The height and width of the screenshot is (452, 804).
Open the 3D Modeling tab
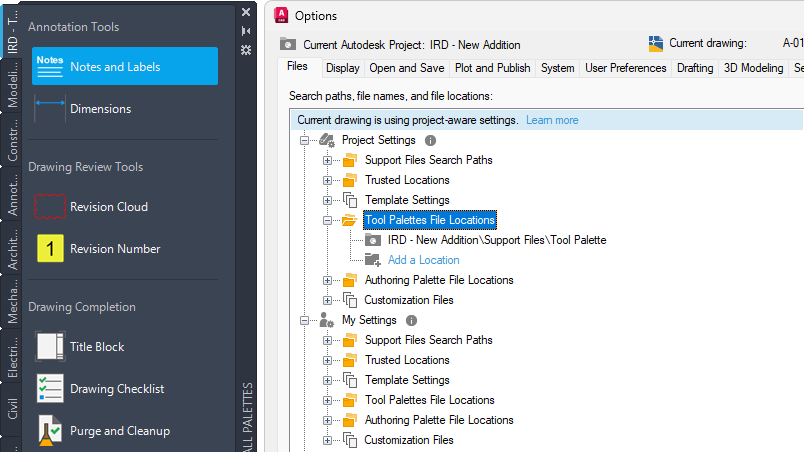(753, 68)
